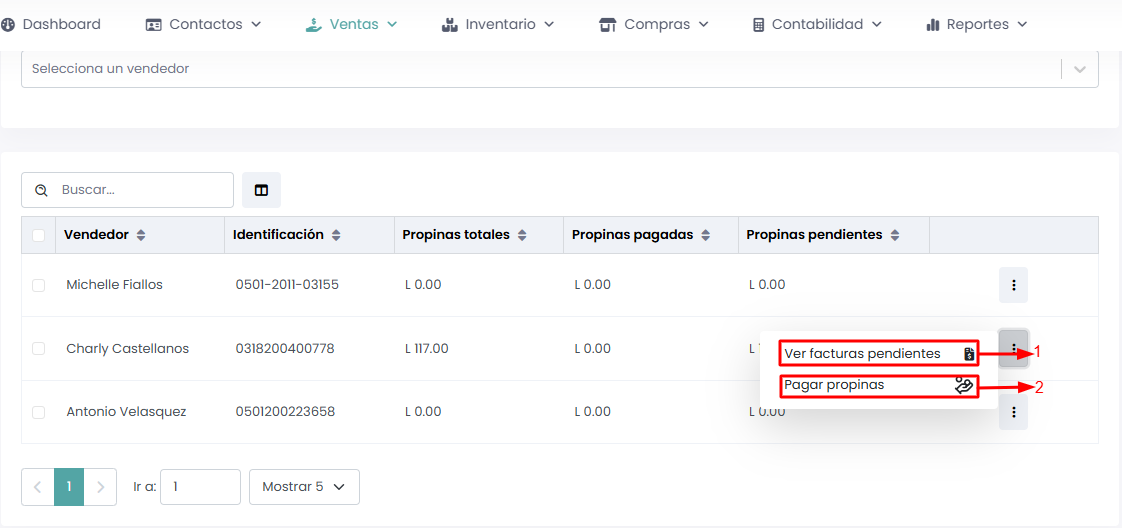Expand the Inventario navigation menu
This screenshot has width=1122, height=528.
pos(498,24)
